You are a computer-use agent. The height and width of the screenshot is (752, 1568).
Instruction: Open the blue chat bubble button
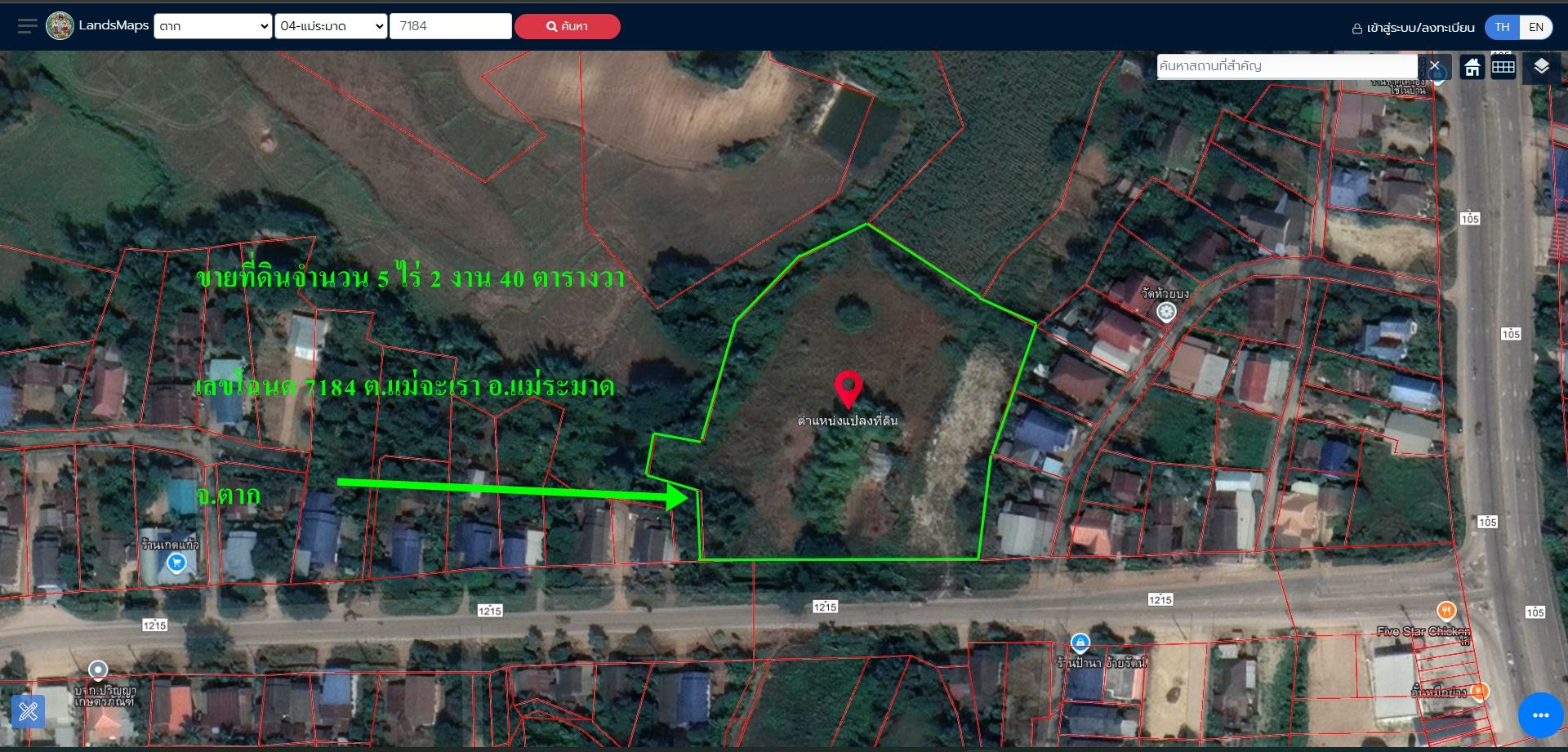click(1540, 715)
